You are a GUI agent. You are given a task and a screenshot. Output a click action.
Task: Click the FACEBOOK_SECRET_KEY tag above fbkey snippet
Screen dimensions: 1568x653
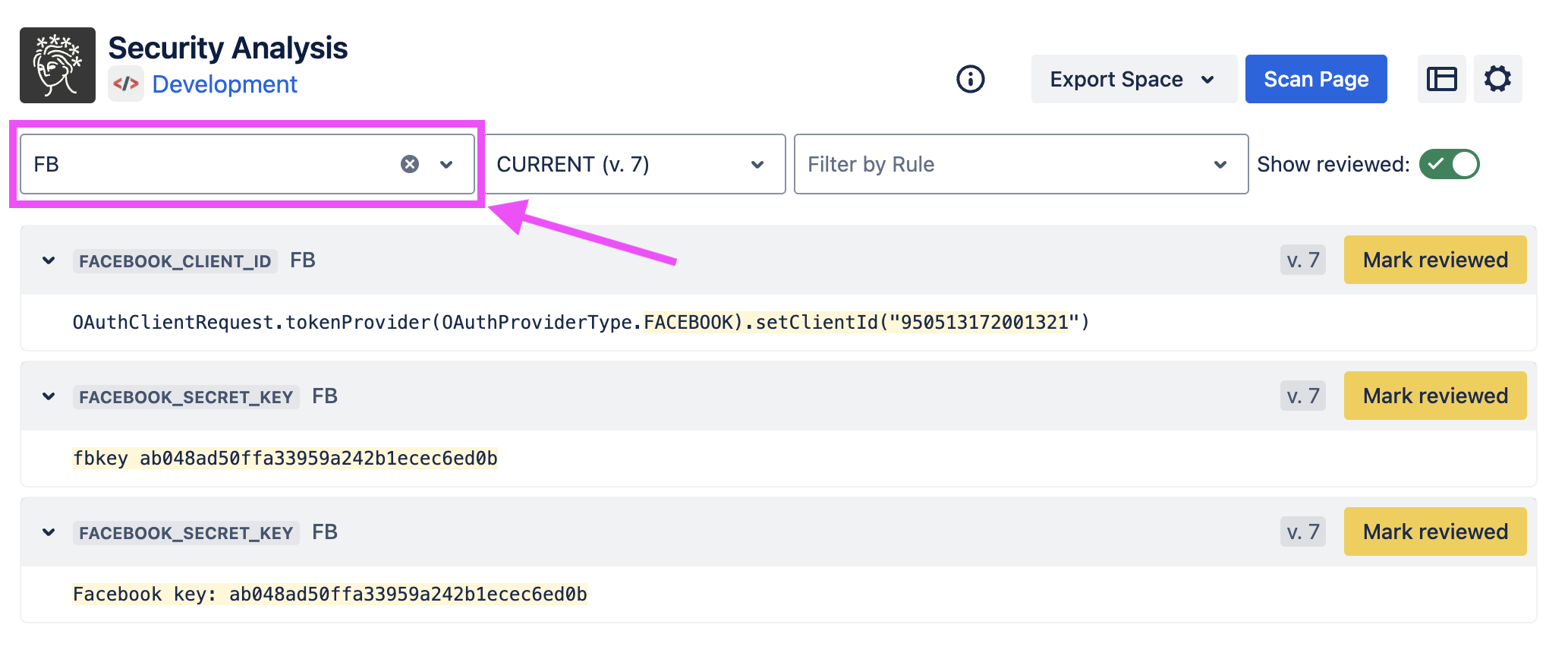pos(186,396)
